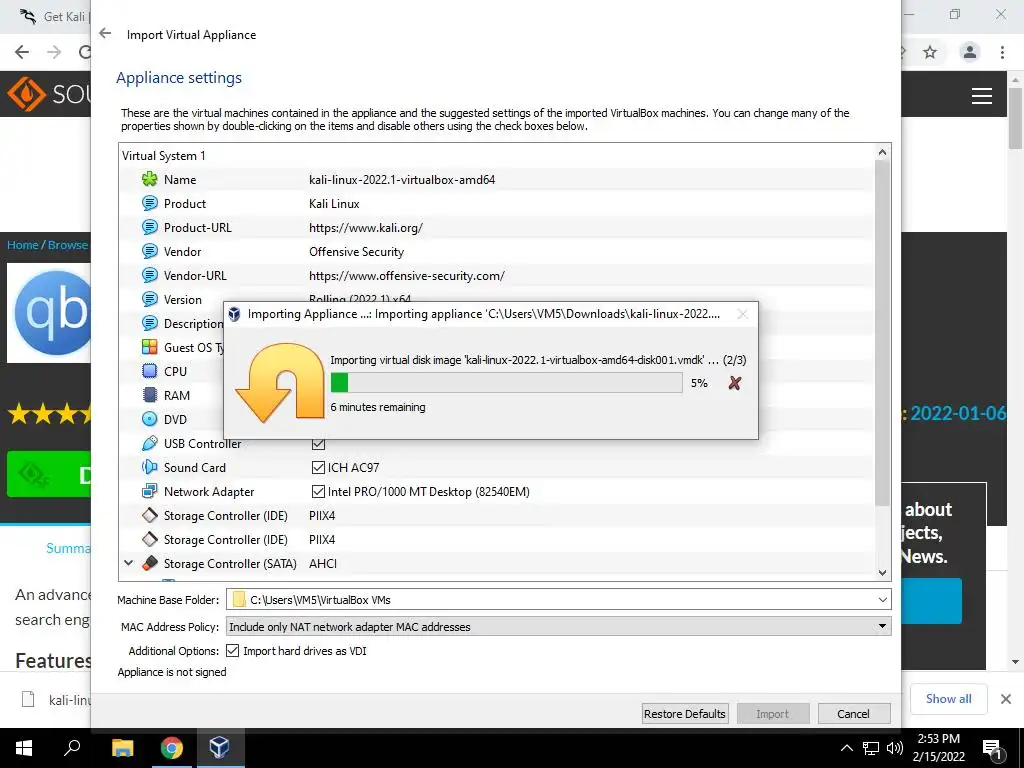Screen dimensions: 1024x768
Task: Click the disabled Import button
Action: (773, 714)
